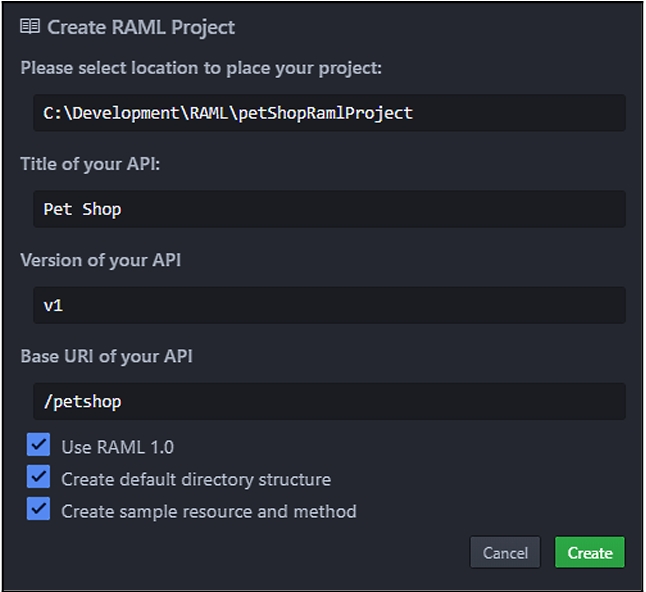Toggle Create sample resource and method checkbox

click(39, 509)
